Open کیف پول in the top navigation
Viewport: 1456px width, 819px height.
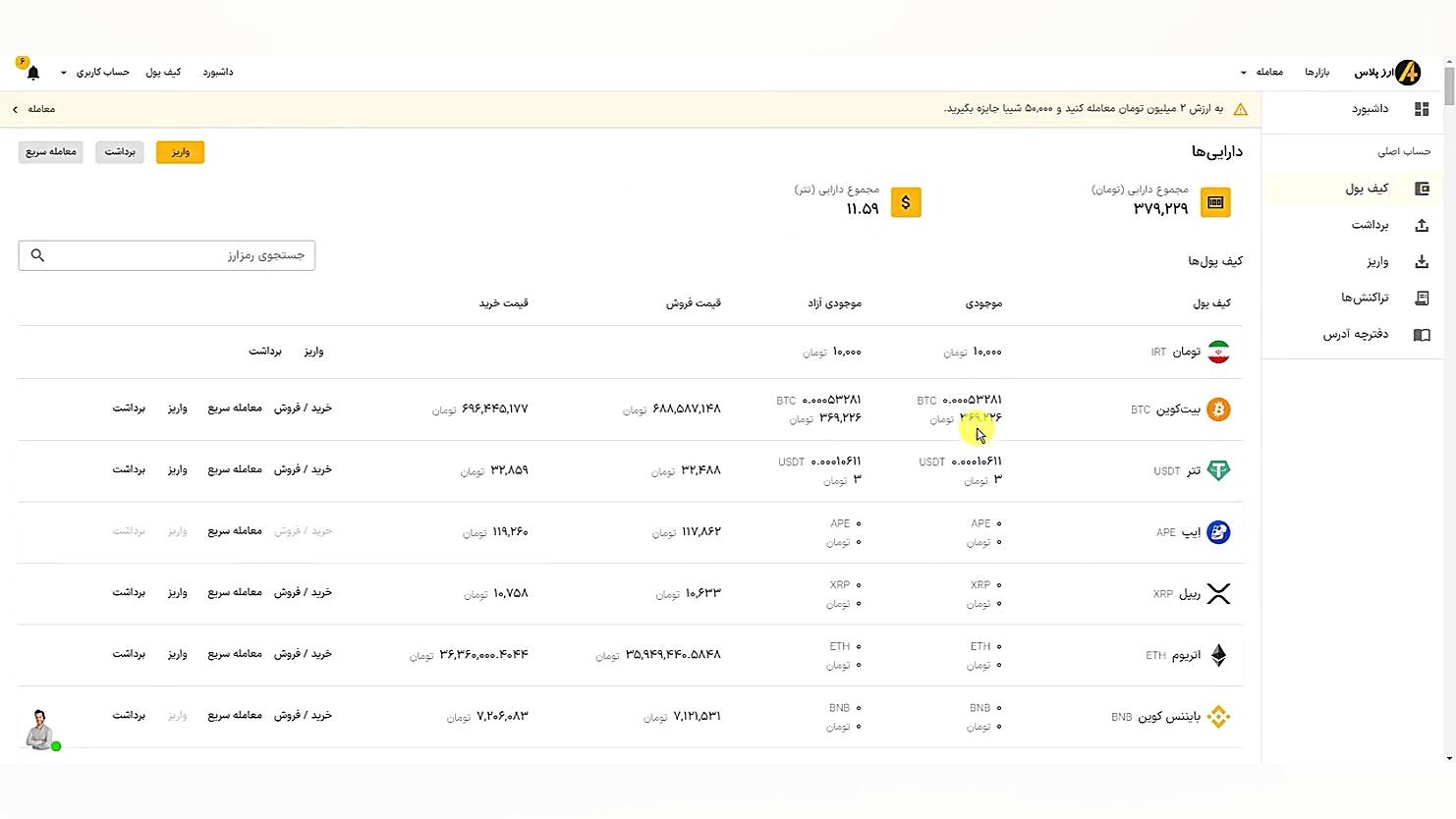(163, 72)
